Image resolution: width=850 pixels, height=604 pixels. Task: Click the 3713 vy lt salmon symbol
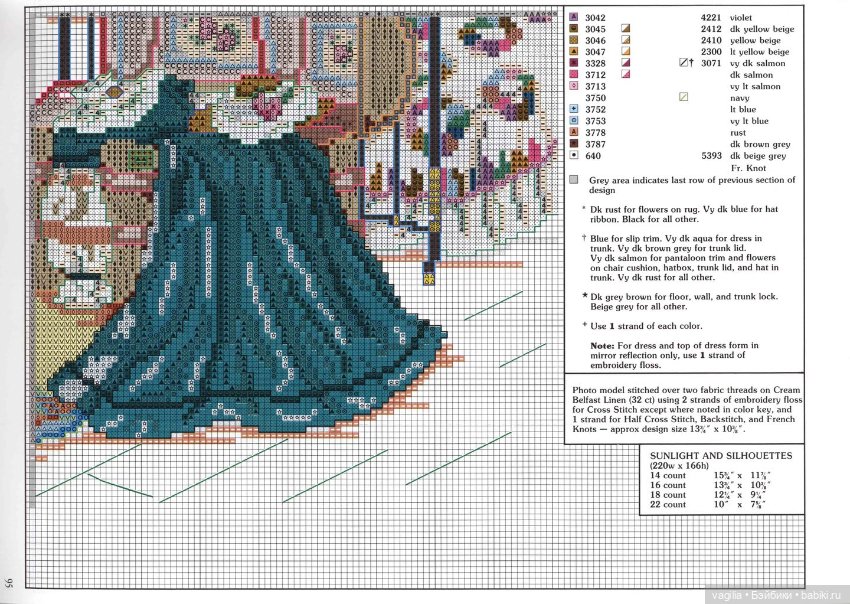[572, 87]
